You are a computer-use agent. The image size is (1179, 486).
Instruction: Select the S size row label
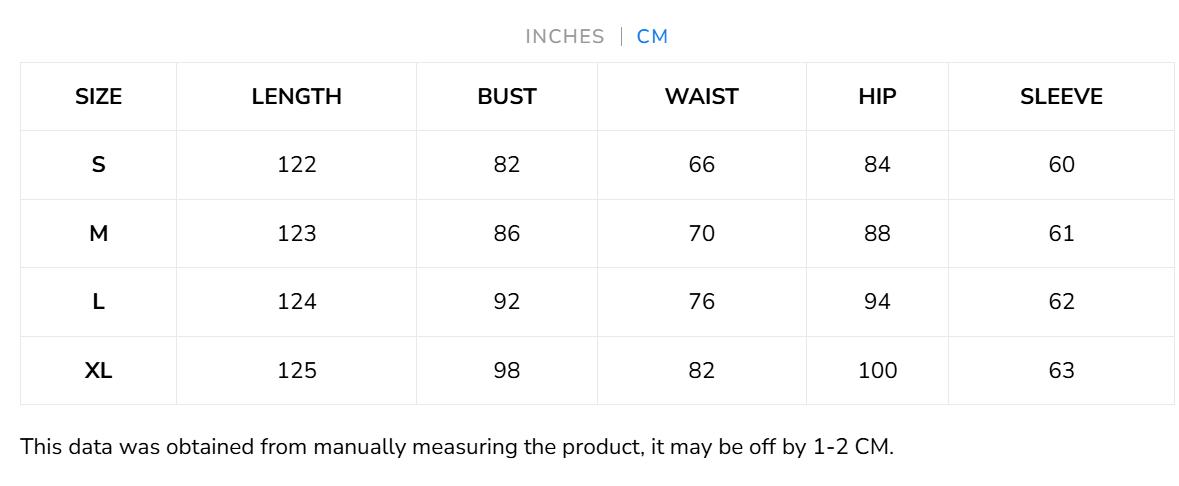point(98,165)
